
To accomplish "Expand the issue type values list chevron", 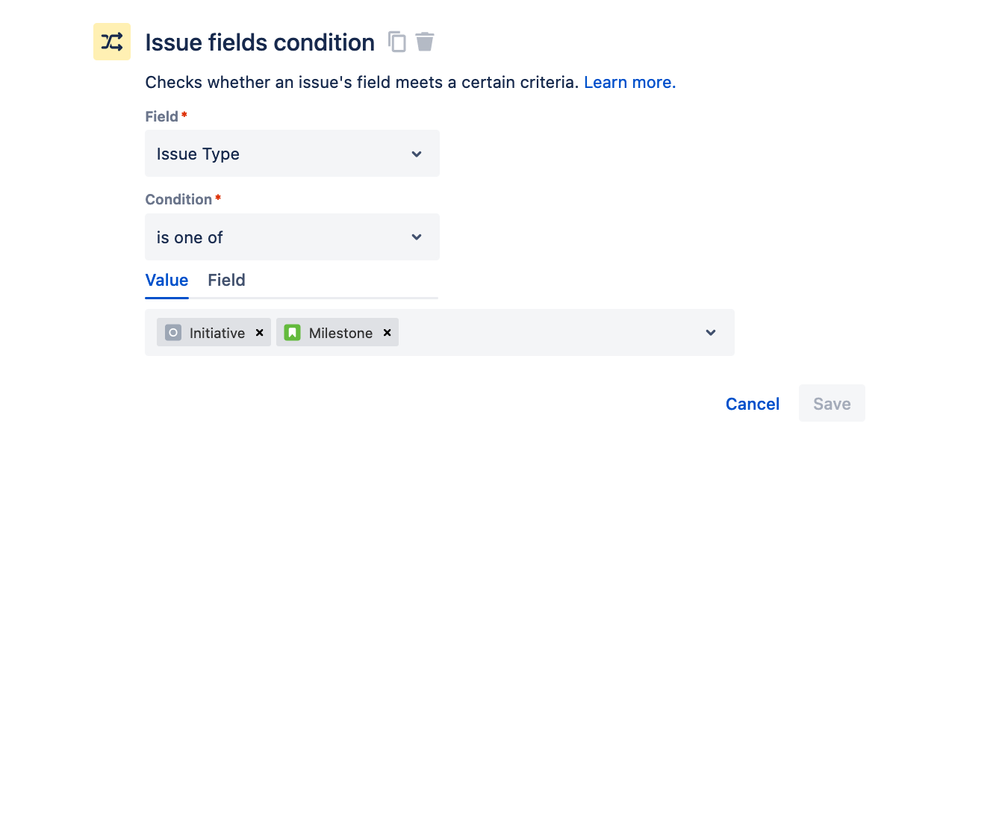I will point(710,333).
